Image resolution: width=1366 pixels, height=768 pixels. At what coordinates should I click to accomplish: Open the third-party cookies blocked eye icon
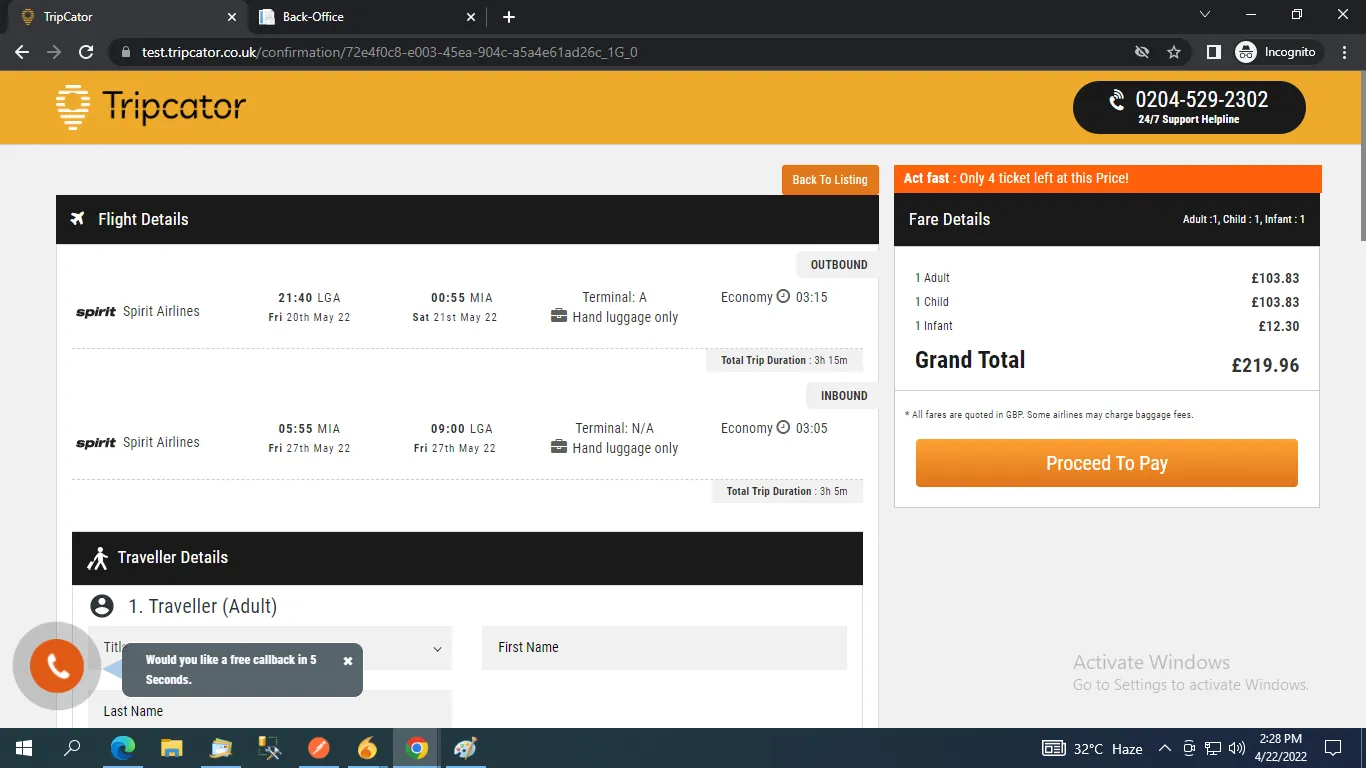[1142, 52]
